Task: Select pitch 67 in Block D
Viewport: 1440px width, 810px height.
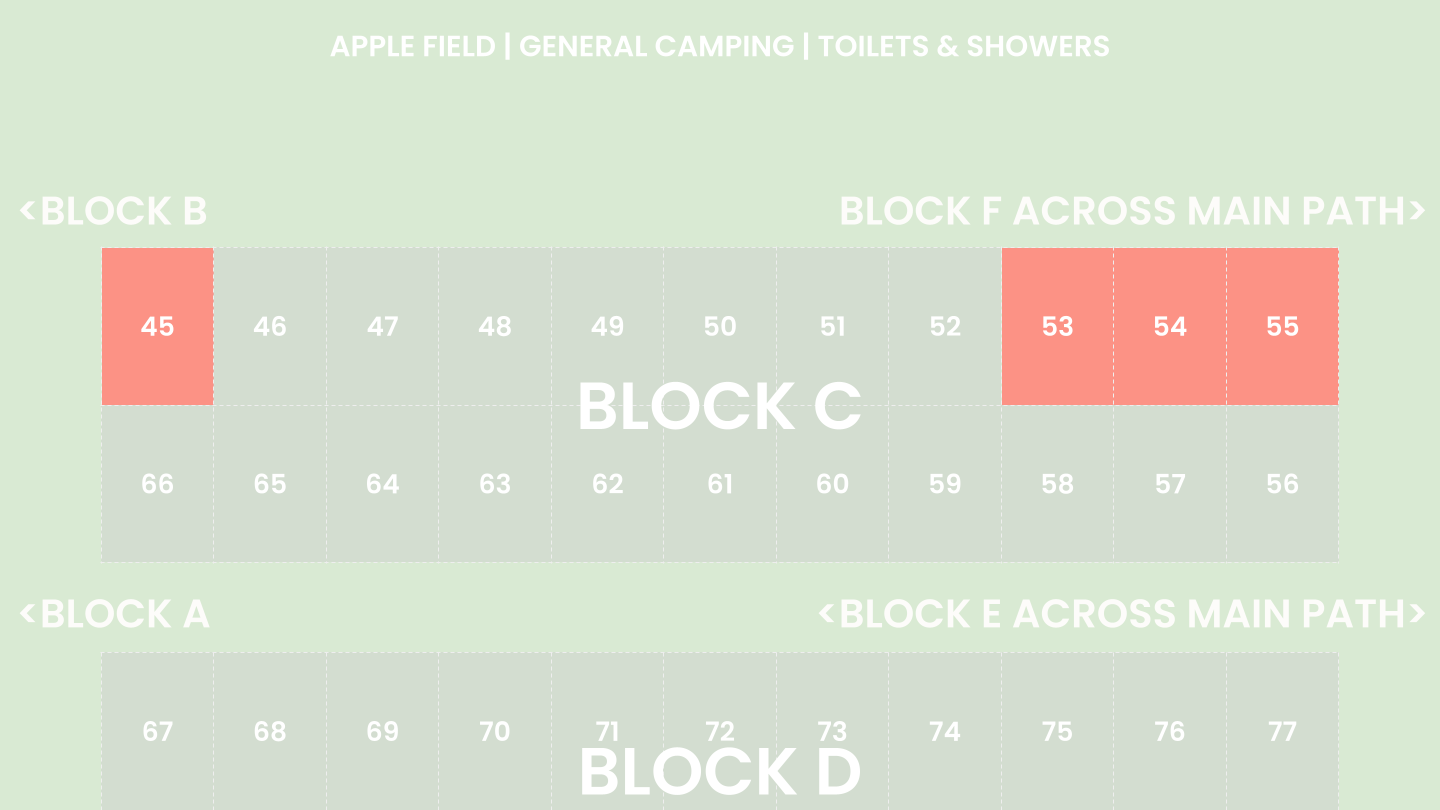Action: (x=157, y=731)
